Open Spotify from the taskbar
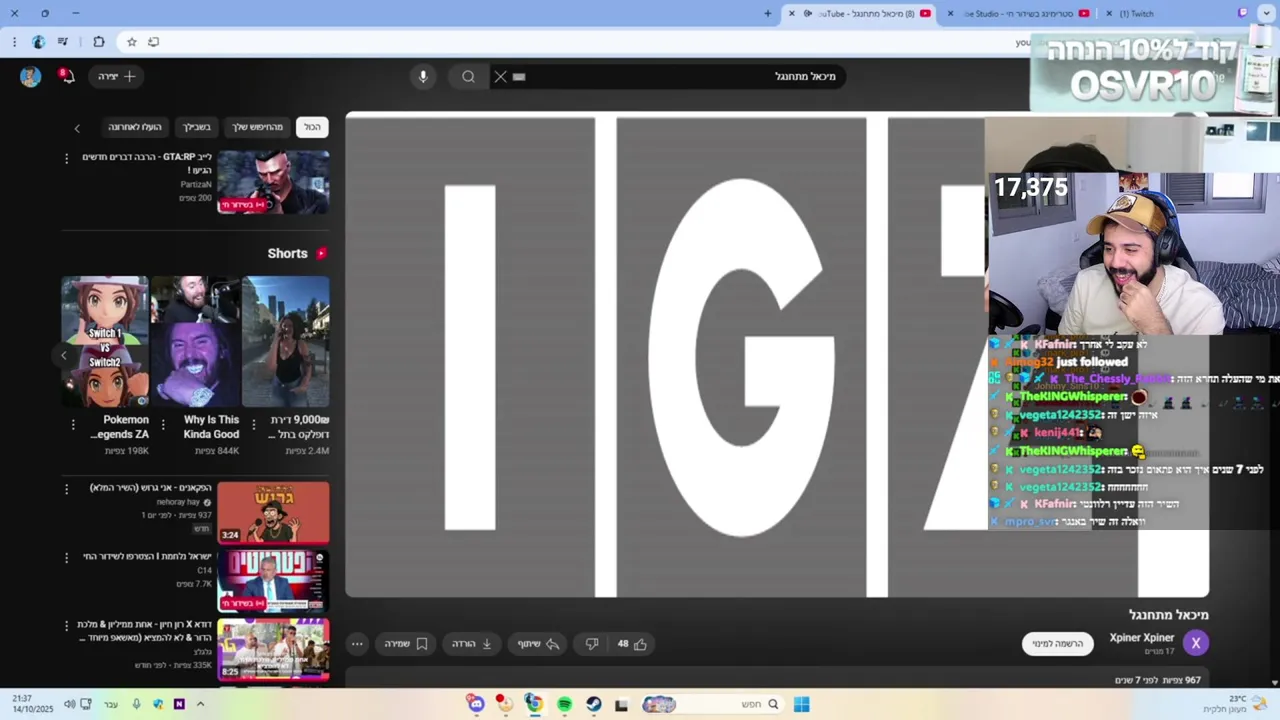 564,704
